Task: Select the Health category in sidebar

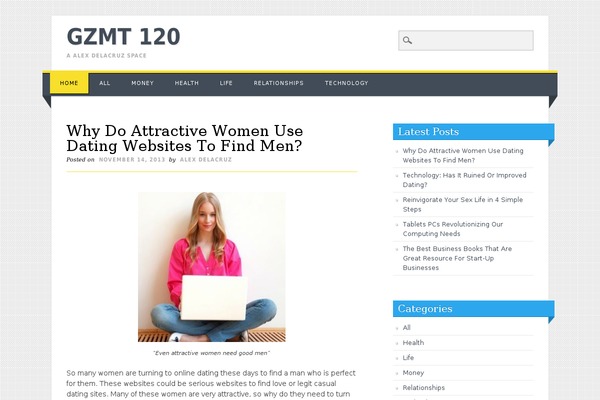Action: [413, 343]
